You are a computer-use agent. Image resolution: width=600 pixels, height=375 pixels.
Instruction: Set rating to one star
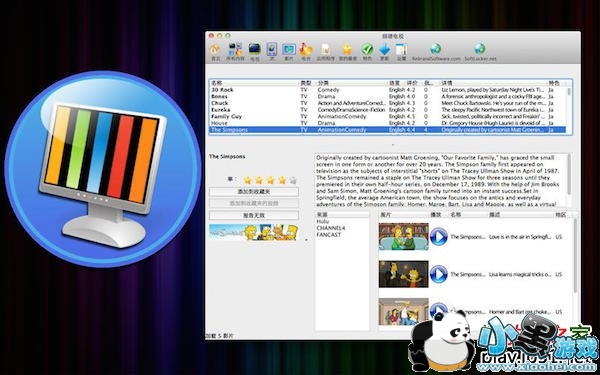click(248, 180)
